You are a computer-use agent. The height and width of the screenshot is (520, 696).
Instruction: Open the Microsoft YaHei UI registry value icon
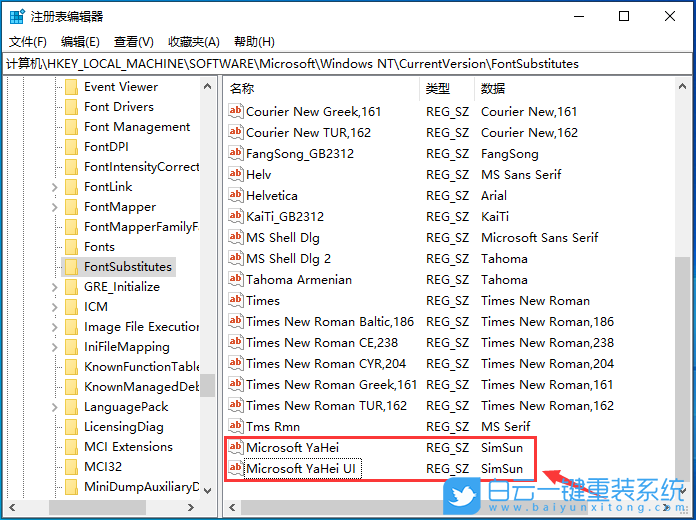pyautogui.click(x=236, y=469)
